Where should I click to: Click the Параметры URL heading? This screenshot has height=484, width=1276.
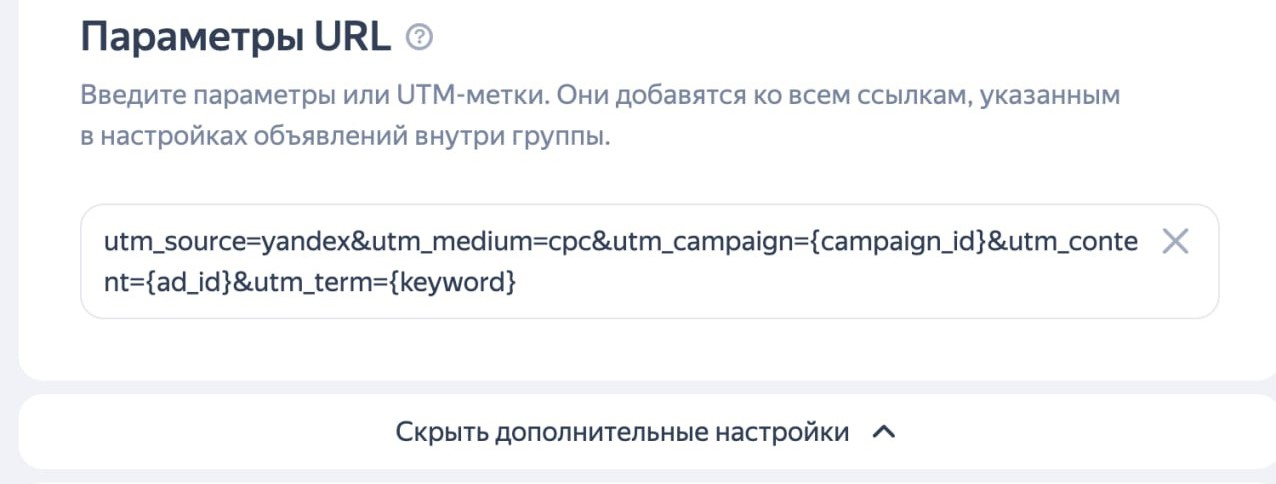click(x=236, y=37)
